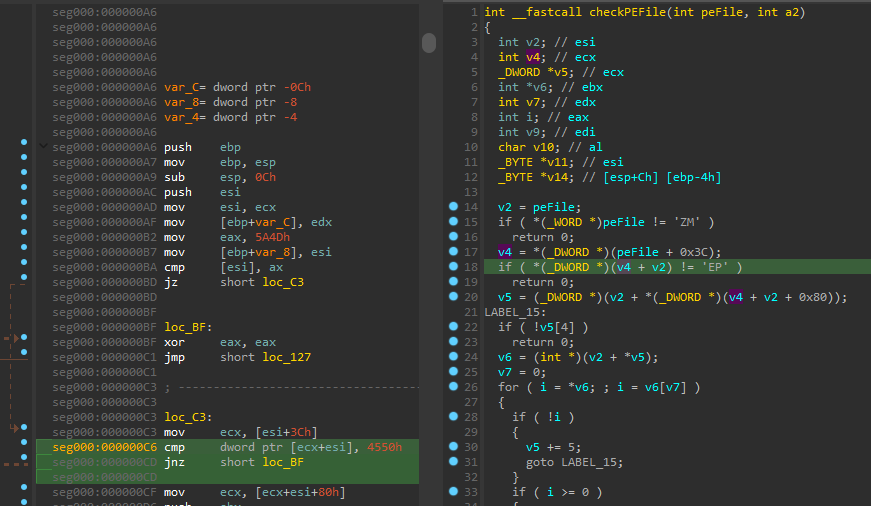The height and width of the screenshot is (506, 871).
Task: Click breakpoint dot beside mov [ebp+var_8], esi
Action: [24, 247]
